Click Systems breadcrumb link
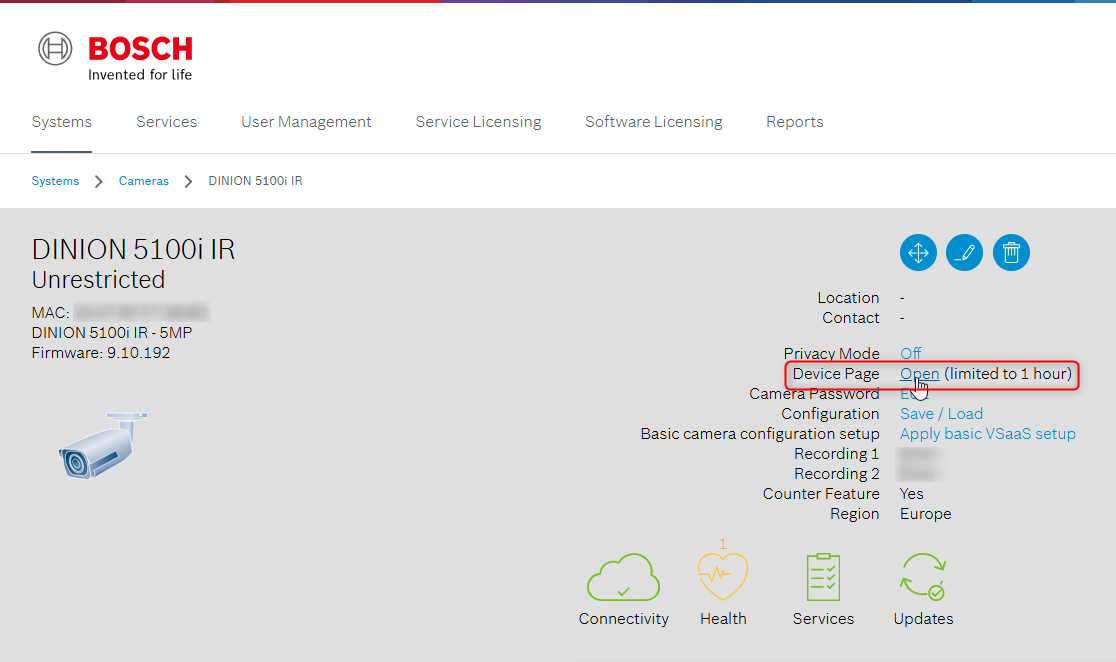This screenshot has height=662, width=1116. (x=55, y=181)
